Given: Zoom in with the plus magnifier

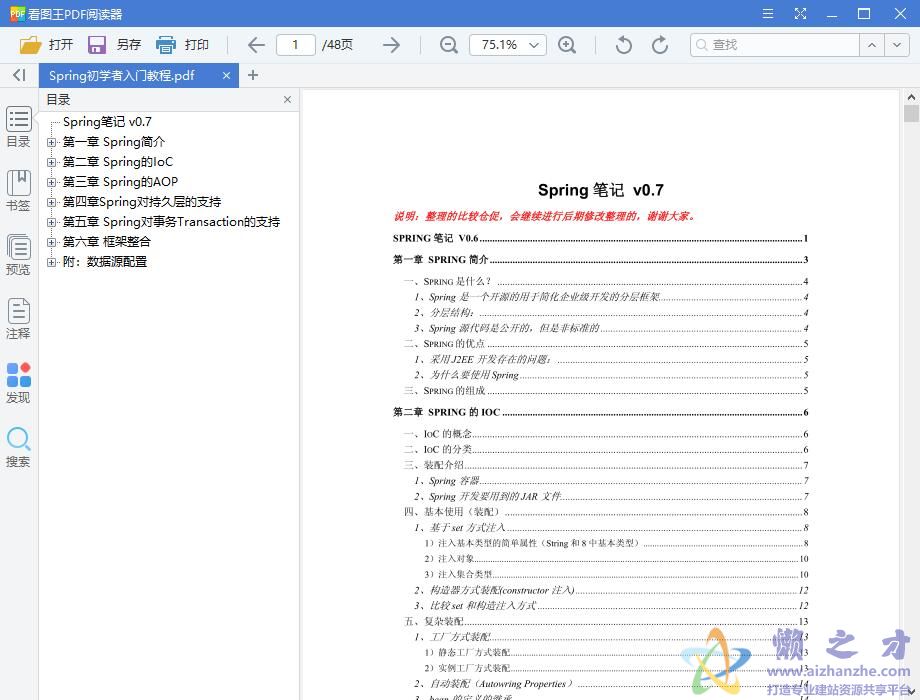Looking at the screenshot, I should coord(567,45).
